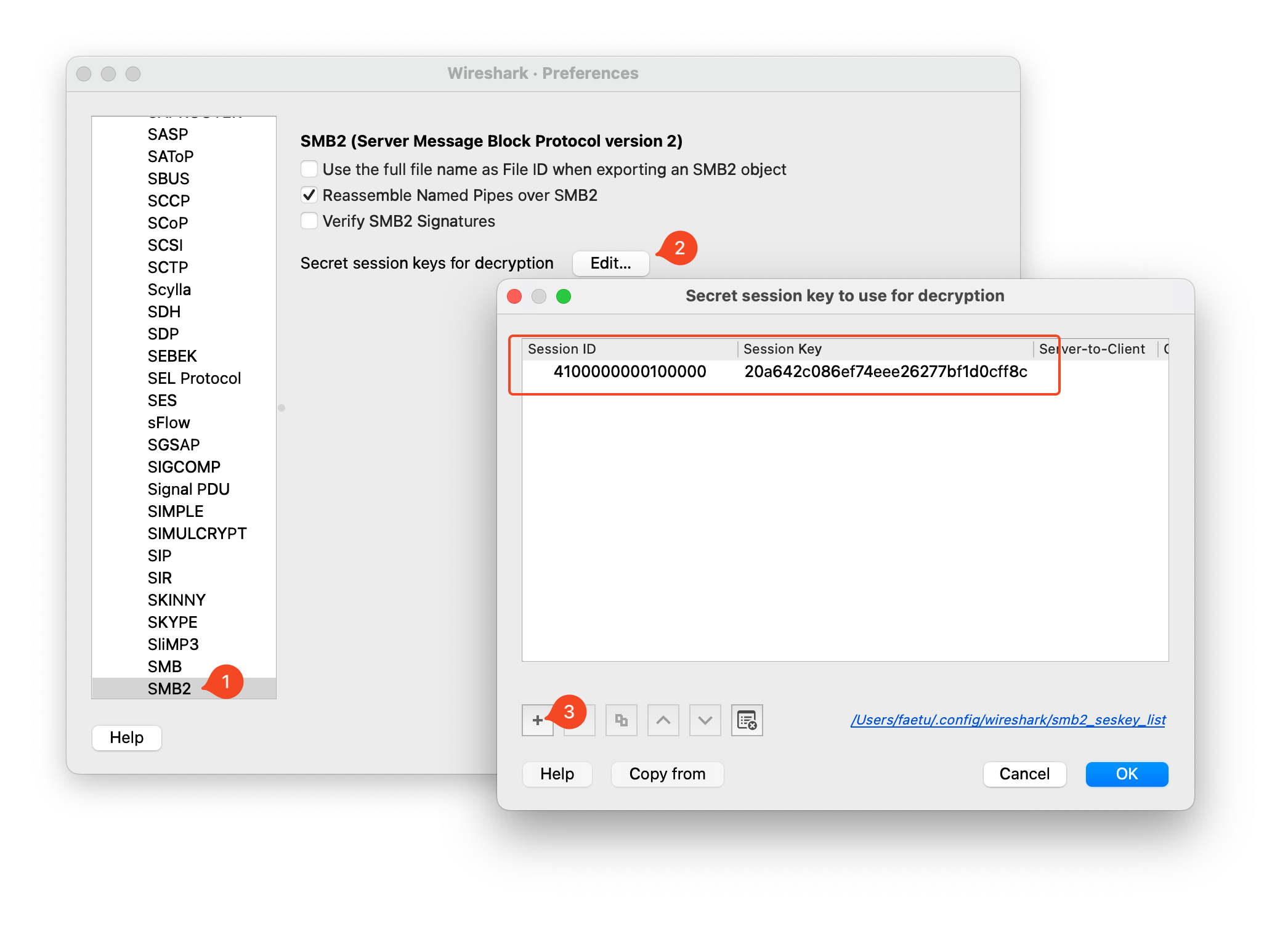Select SDH in the protocol list

tap(184, 311)
